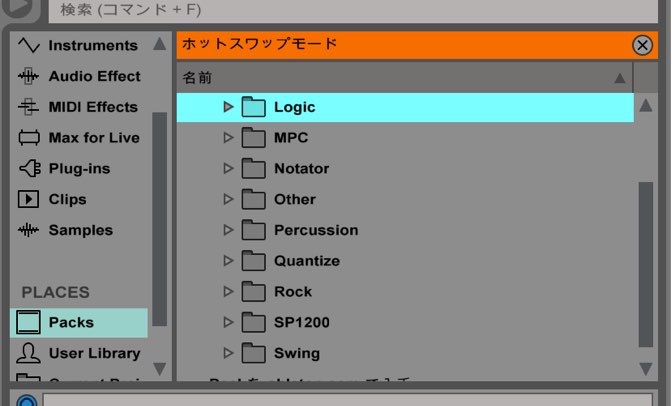Expand the Rock folder
The image size is (672, 406).
(228, 292)
